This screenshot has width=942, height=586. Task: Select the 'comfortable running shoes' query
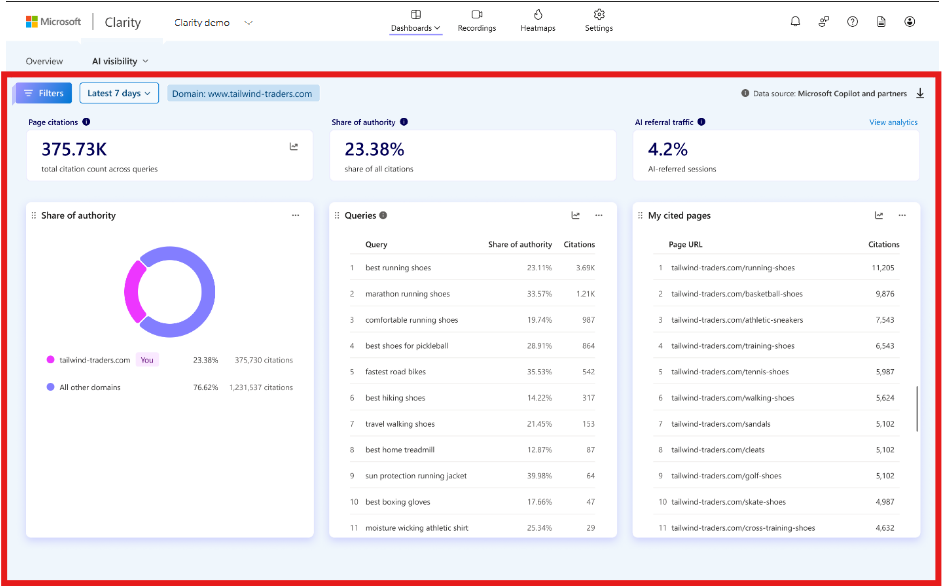pyautogui.click(x=472, y=320)
